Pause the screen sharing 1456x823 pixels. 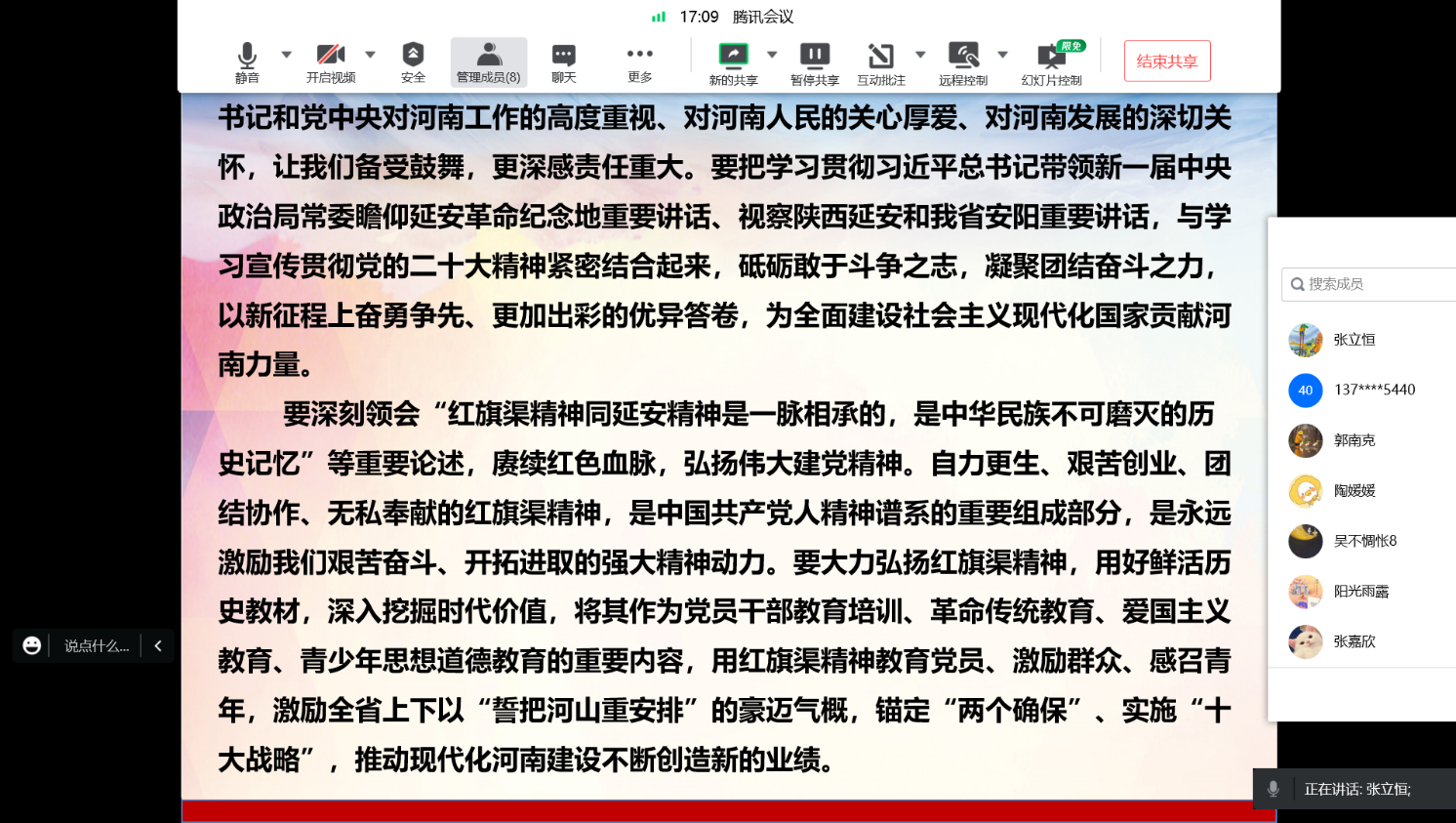pyautogui.click(x=815, y=63)
